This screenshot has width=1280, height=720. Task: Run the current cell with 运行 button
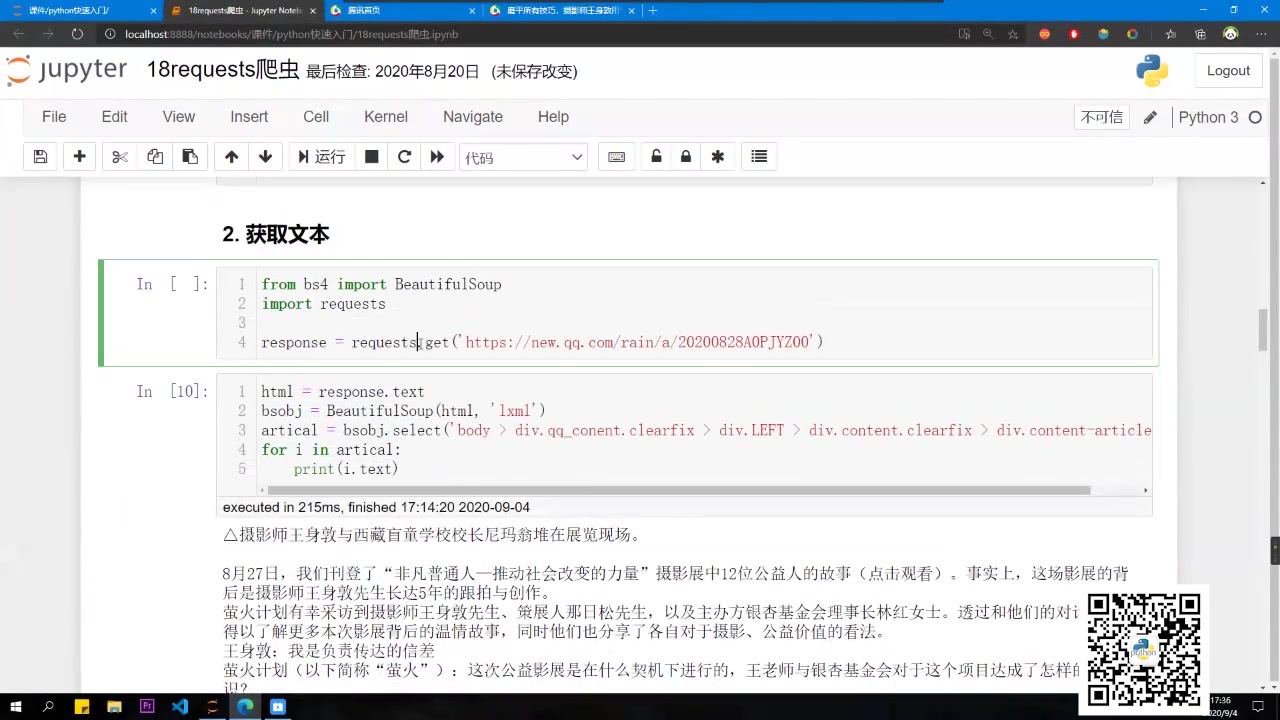click(322, 157)
